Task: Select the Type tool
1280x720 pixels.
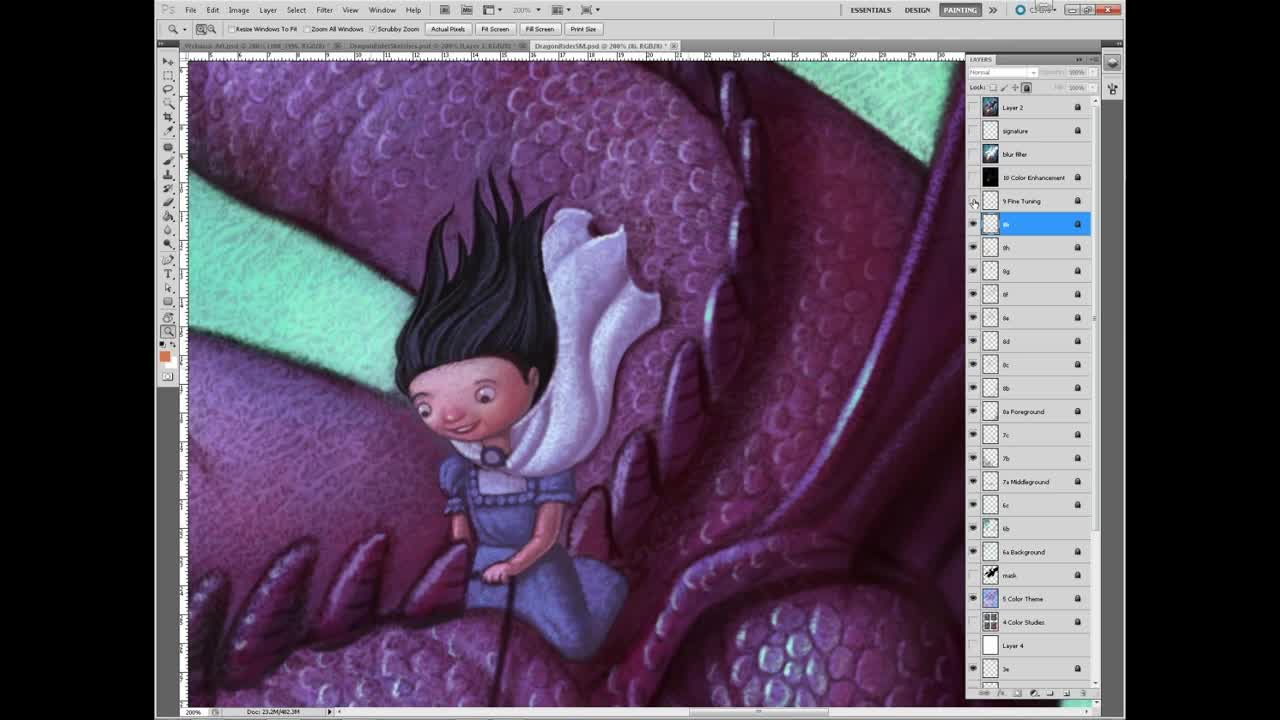Action: [168, 275]
